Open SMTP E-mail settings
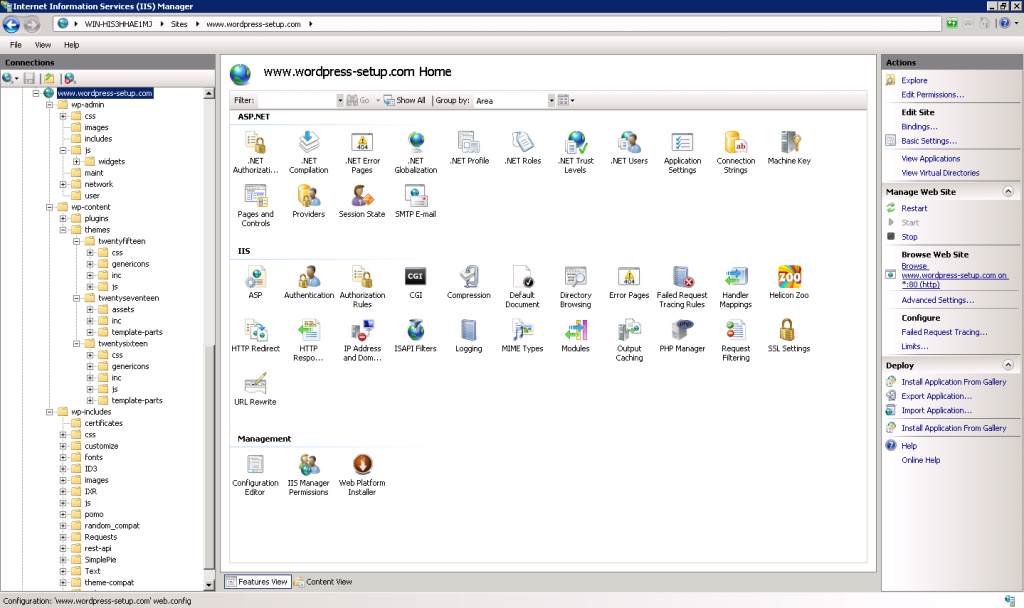The width and height of the screenshot is (1024, 608). (415, 201)
